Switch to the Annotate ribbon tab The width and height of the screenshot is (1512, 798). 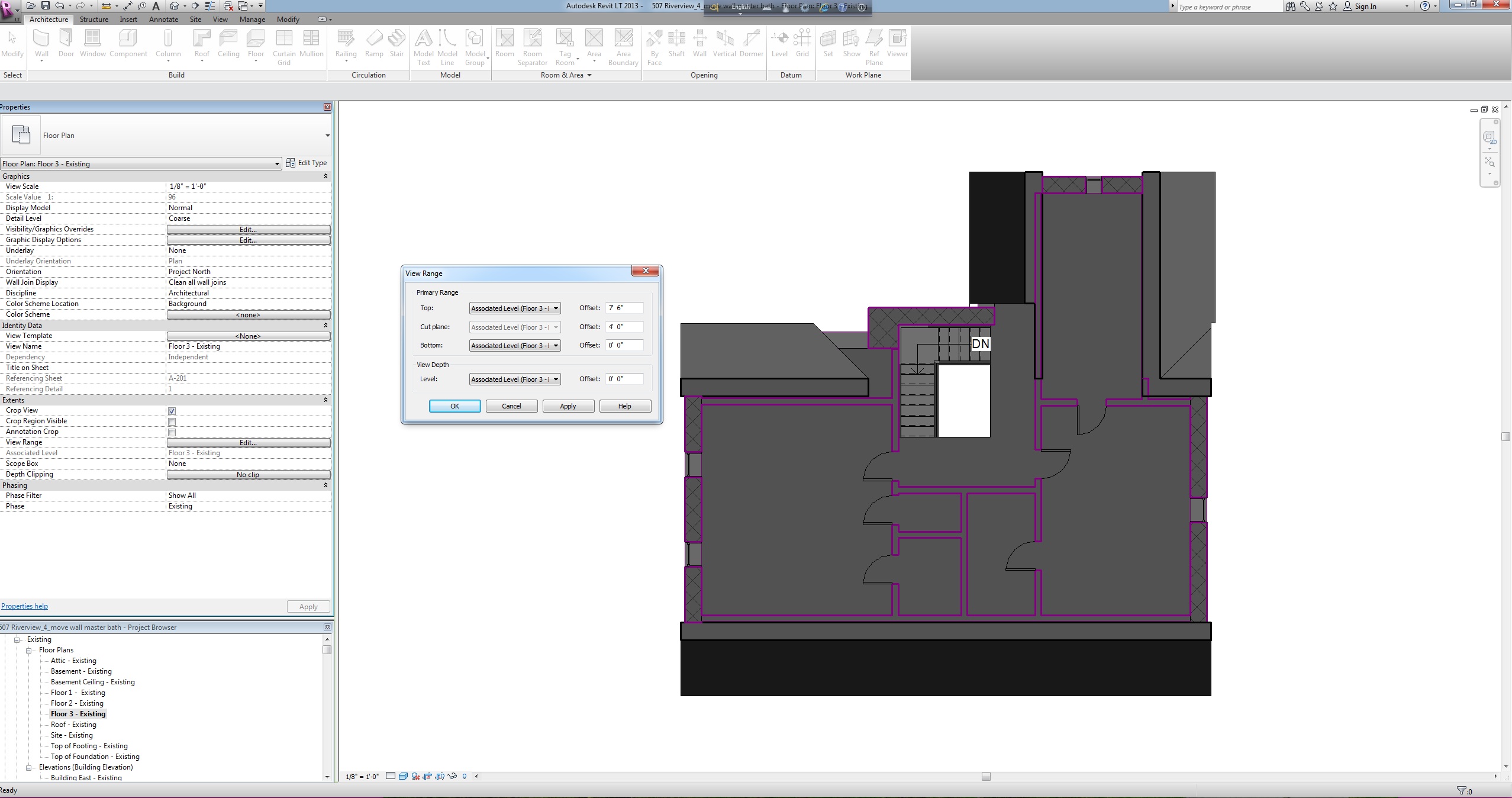pyautogui.click(x=163, y=20)
